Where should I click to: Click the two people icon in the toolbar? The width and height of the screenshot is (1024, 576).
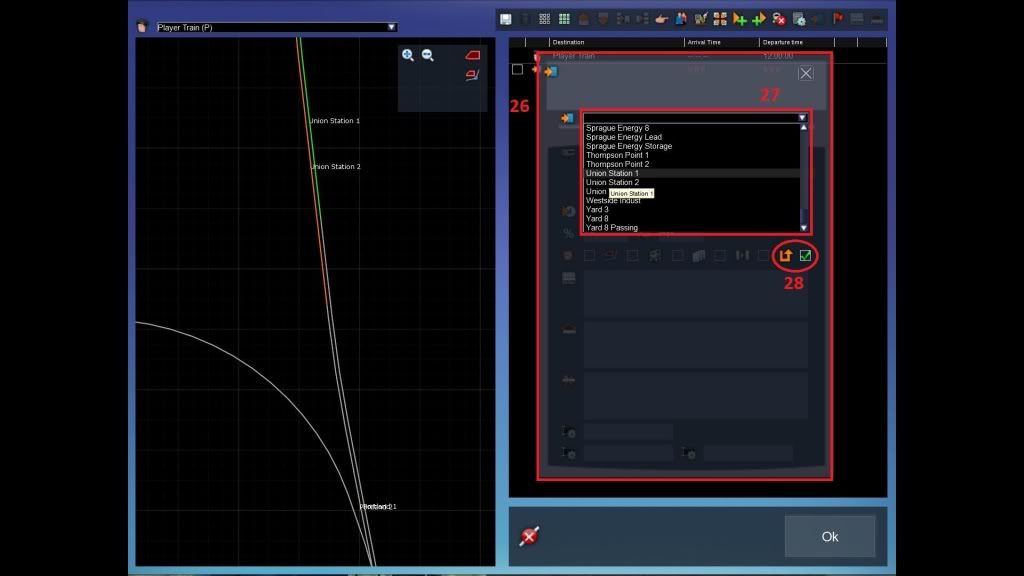tap(681, 19)
